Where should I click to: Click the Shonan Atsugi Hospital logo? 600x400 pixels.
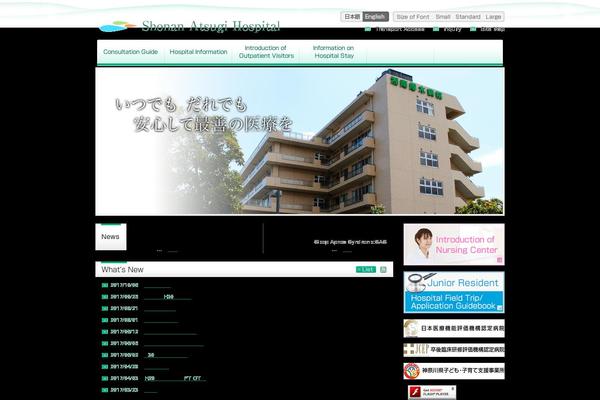click(x=189, y=26)
